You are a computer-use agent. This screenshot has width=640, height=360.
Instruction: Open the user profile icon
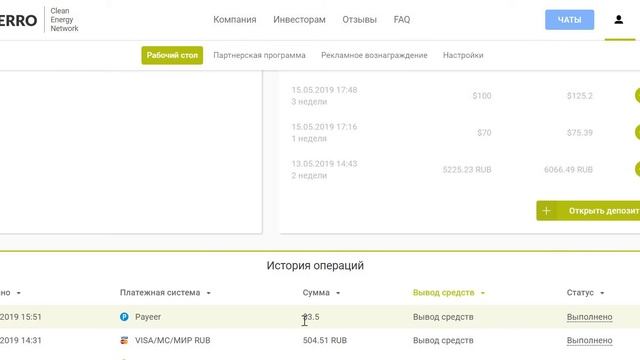click(x=618, y=20)
